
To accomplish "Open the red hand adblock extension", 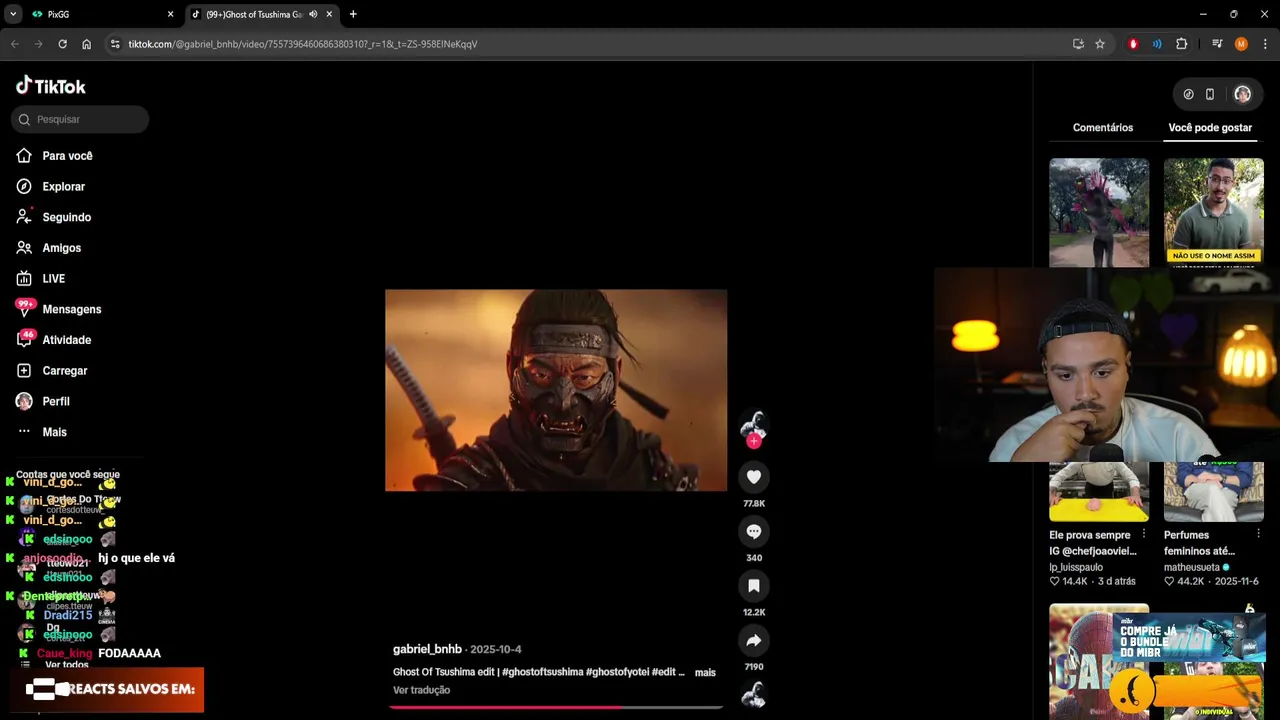I will (x=1133, y=44).
